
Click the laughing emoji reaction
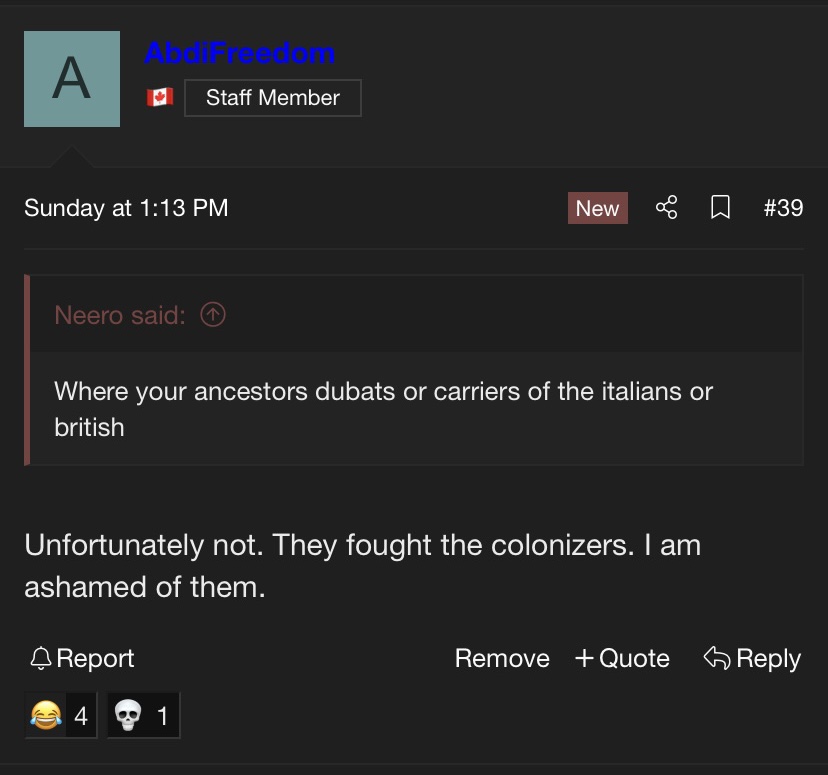pos(61,715)
